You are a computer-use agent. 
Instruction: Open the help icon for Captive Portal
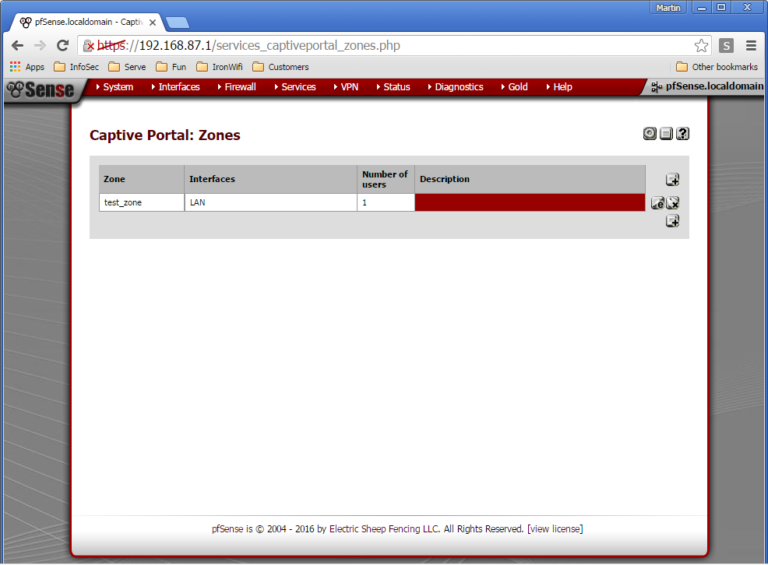click(683, 134)
